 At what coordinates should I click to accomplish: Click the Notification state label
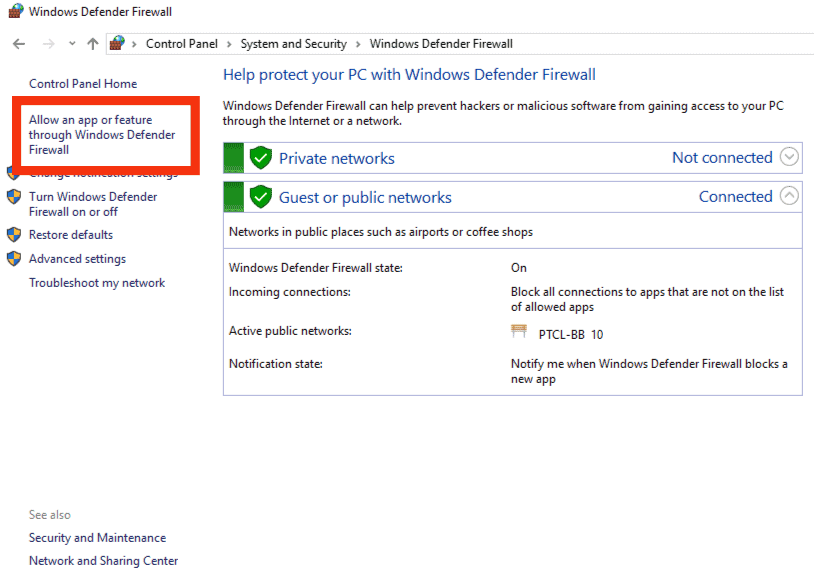pos(276,363)
